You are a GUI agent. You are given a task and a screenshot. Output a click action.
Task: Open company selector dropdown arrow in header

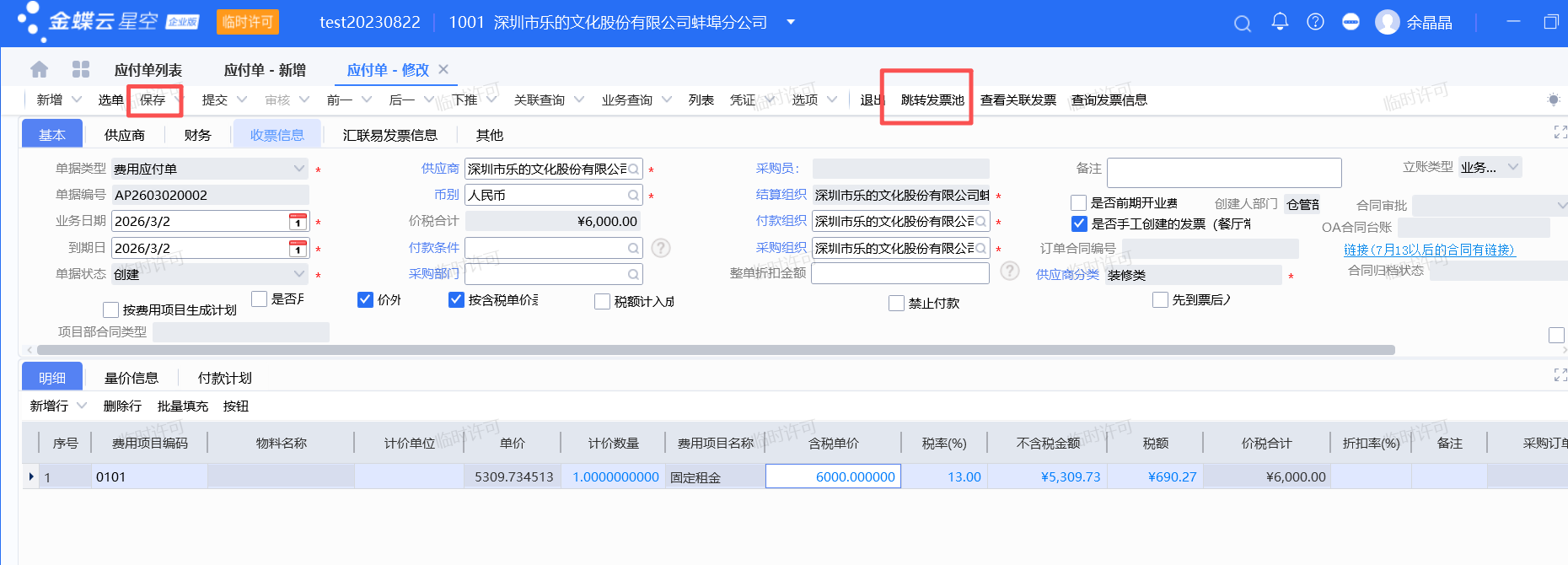(791, 22)
